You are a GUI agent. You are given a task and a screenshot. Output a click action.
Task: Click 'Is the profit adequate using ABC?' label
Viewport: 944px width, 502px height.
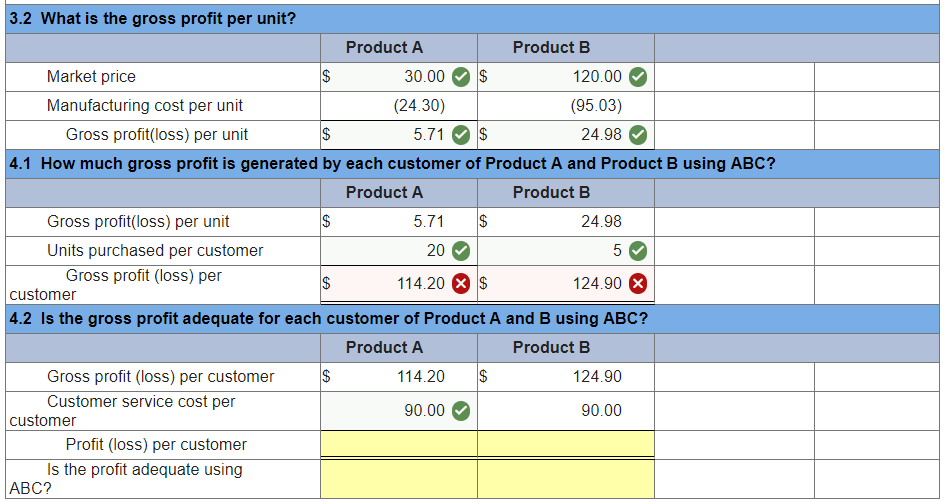pos(126,479)
